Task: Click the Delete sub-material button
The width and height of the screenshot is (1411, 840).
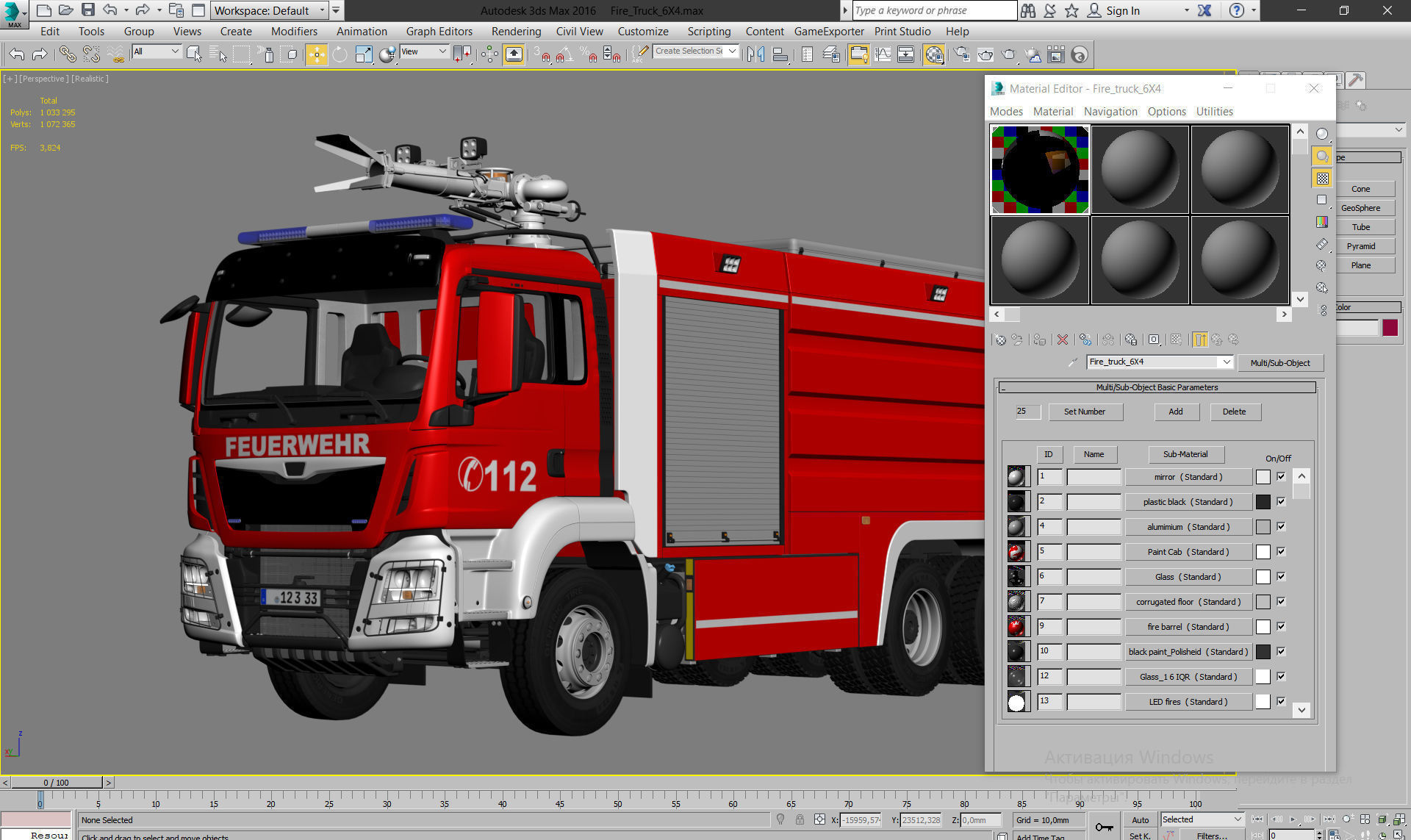Action: point(1235,412)
